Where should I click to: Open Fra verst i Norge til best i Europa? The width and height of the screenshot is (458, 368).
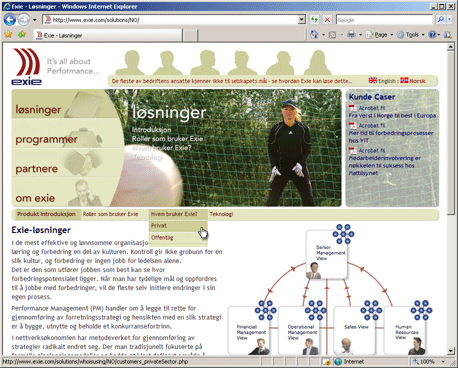pyautogui.click(x=392, y=116)
